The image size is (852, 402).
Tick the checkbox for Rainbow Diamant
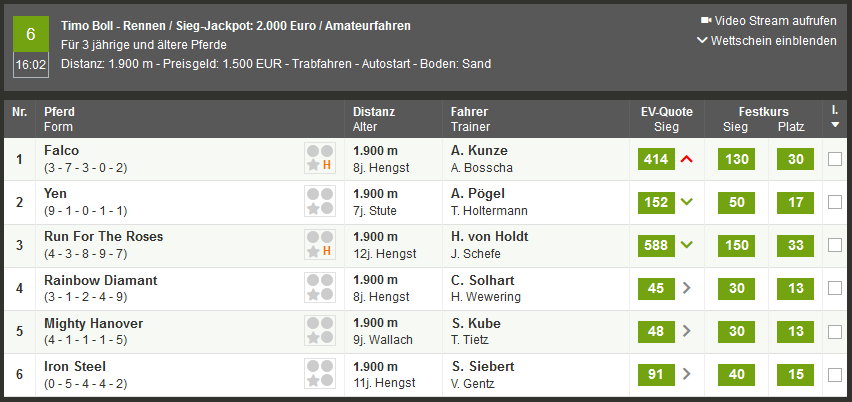click(x=835, y=288)
